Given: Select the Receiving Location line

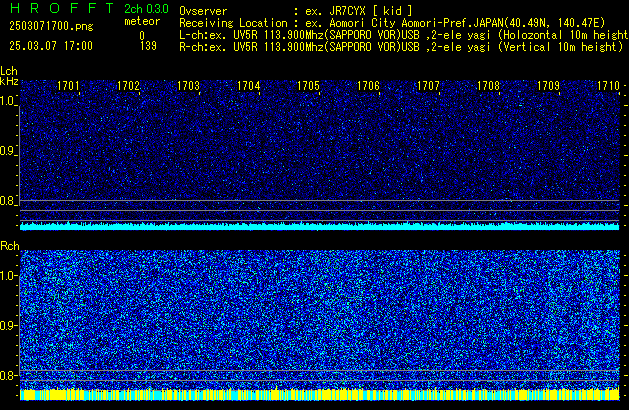Looking at the screenshot, I should point(392,23).
